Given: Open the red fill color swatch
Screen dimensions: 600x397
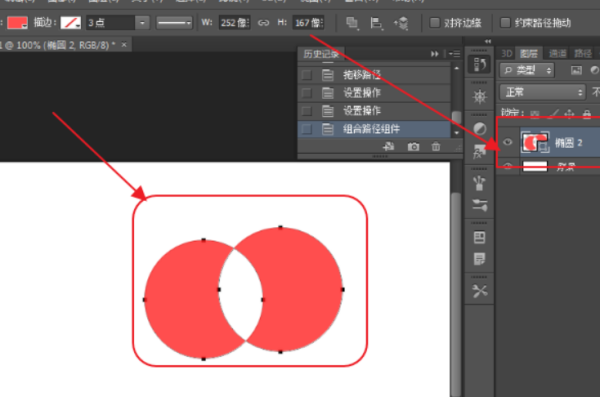Looking at the screenshot, I should (17, 23).
